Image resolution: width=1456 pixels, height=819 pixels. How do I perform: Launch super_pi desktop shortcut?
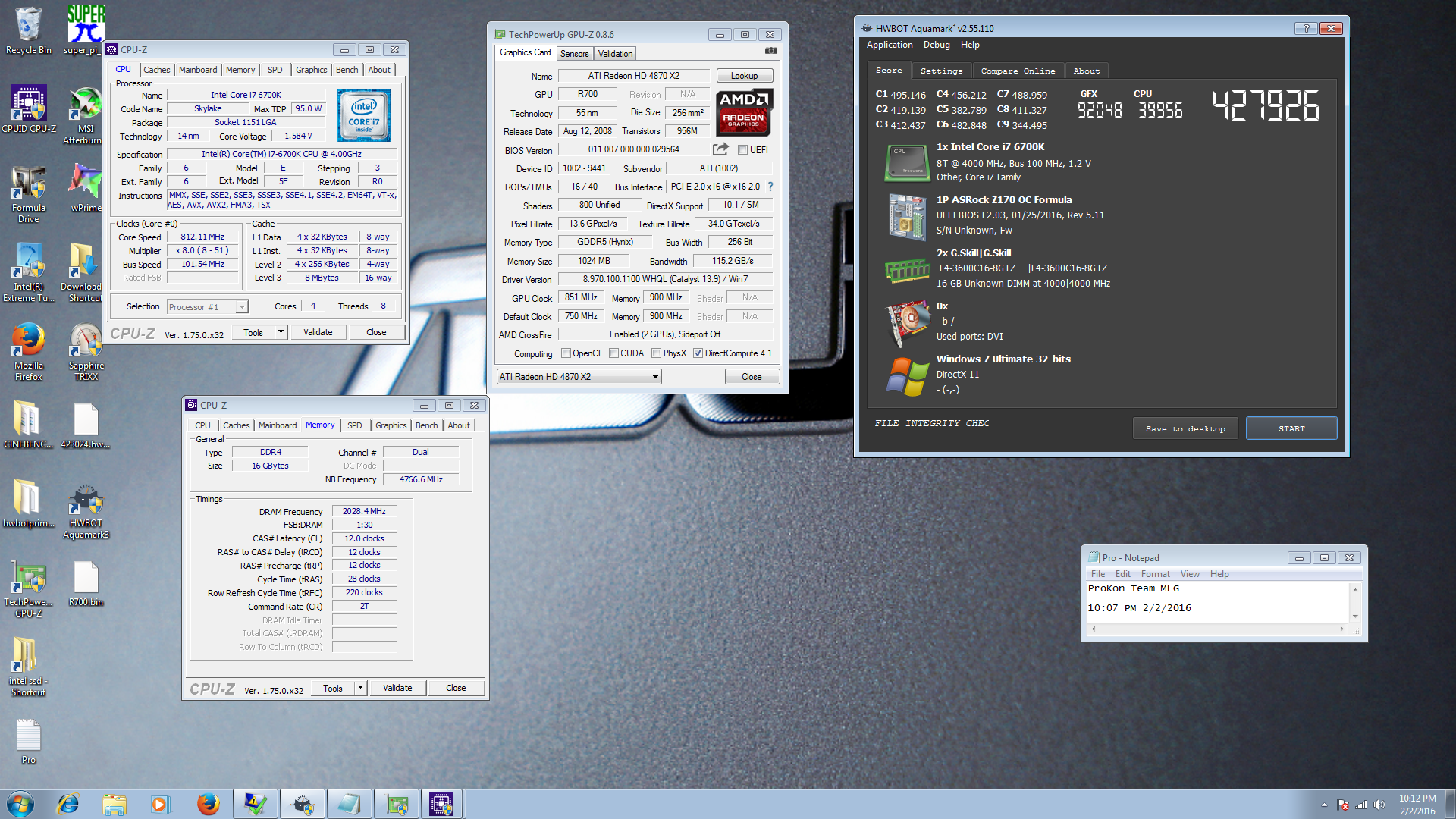point(85,30)
